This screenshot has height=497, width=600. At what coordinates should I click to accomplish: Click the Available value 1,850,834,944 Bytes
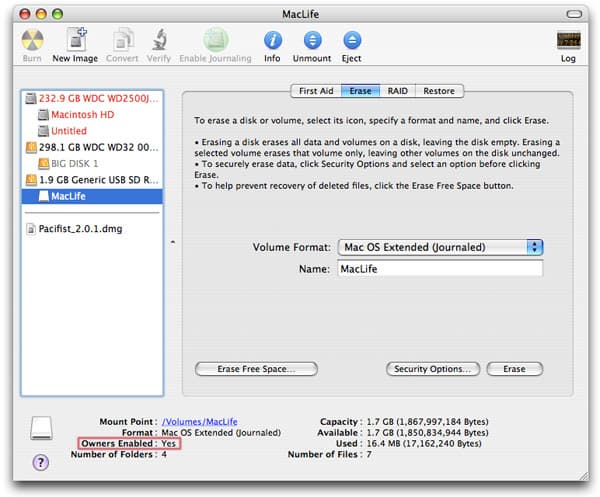pos(427,433)
